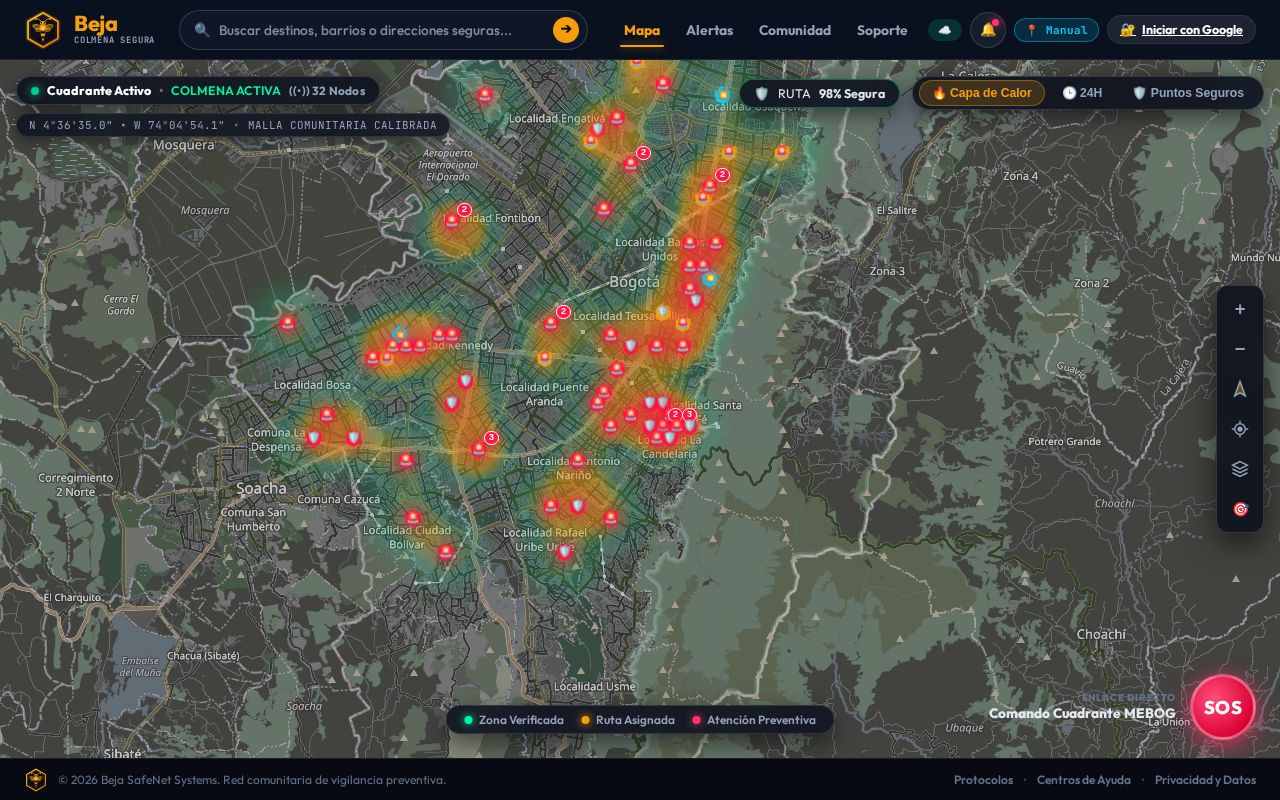
Task: Zoom in on the map
Action: click(1240, 309)
